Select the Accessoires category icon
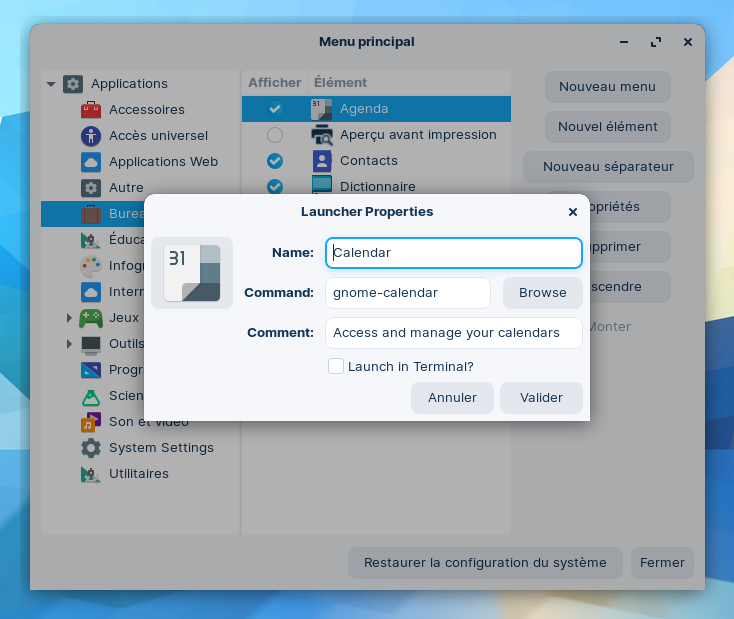734x619 pixels. tap(91, 110)
